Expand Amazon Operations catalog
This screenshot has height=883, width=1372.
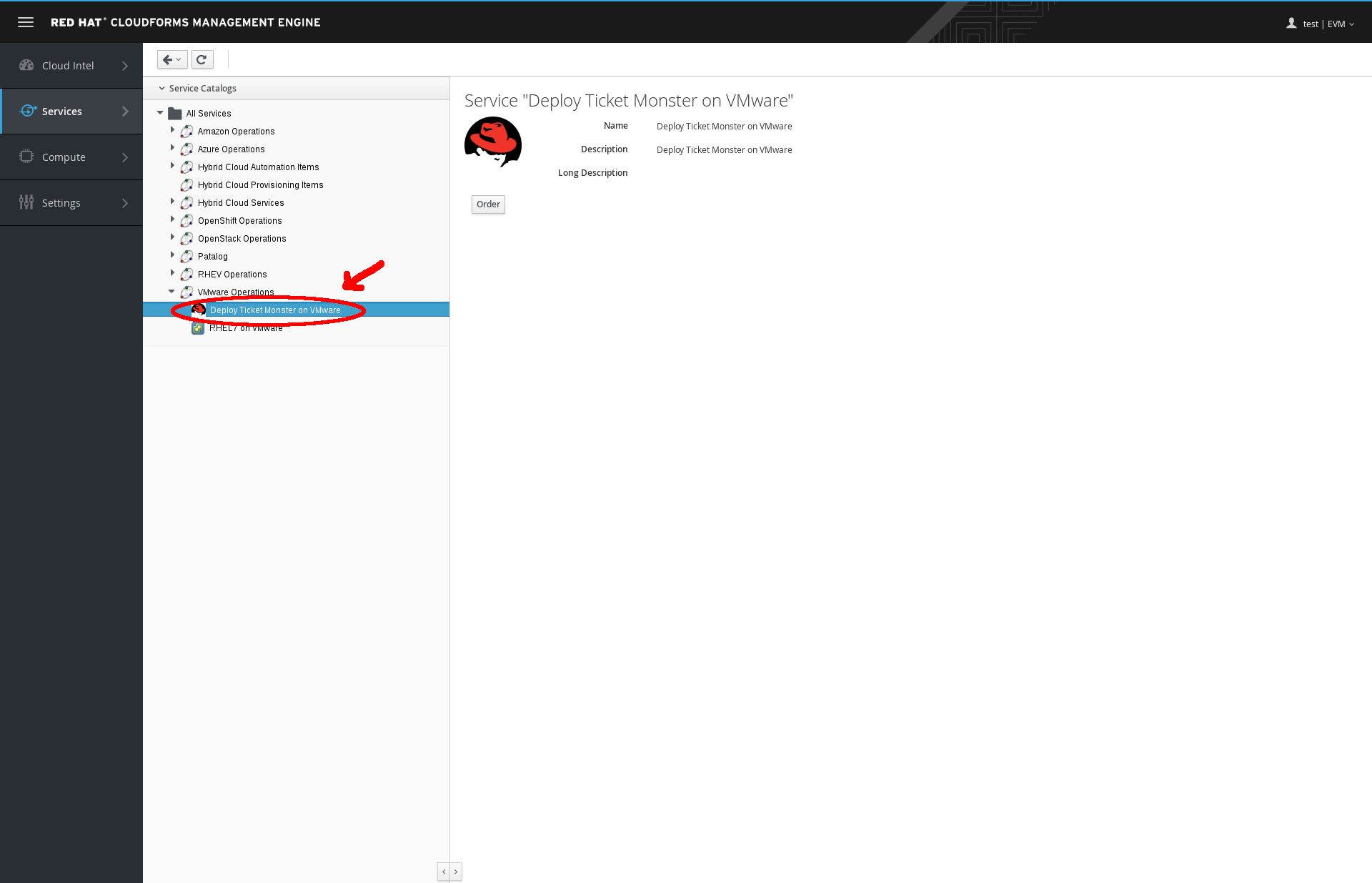coord(172,130)
